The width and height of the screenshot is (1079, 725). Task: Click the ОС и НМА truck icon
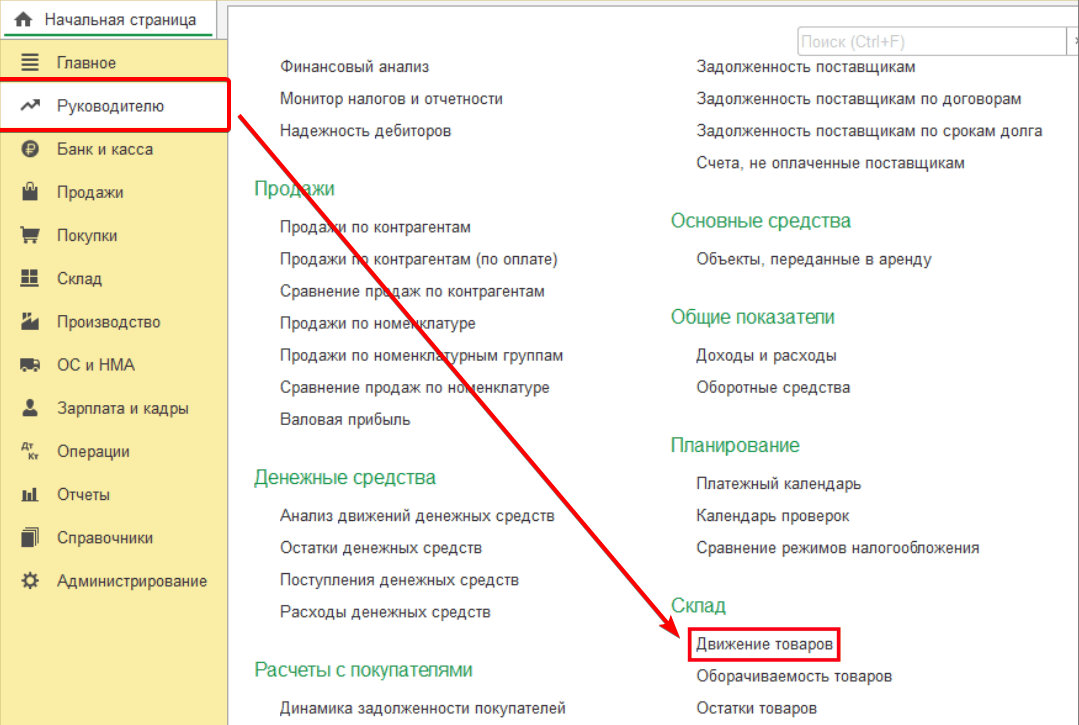pos(30,365)
